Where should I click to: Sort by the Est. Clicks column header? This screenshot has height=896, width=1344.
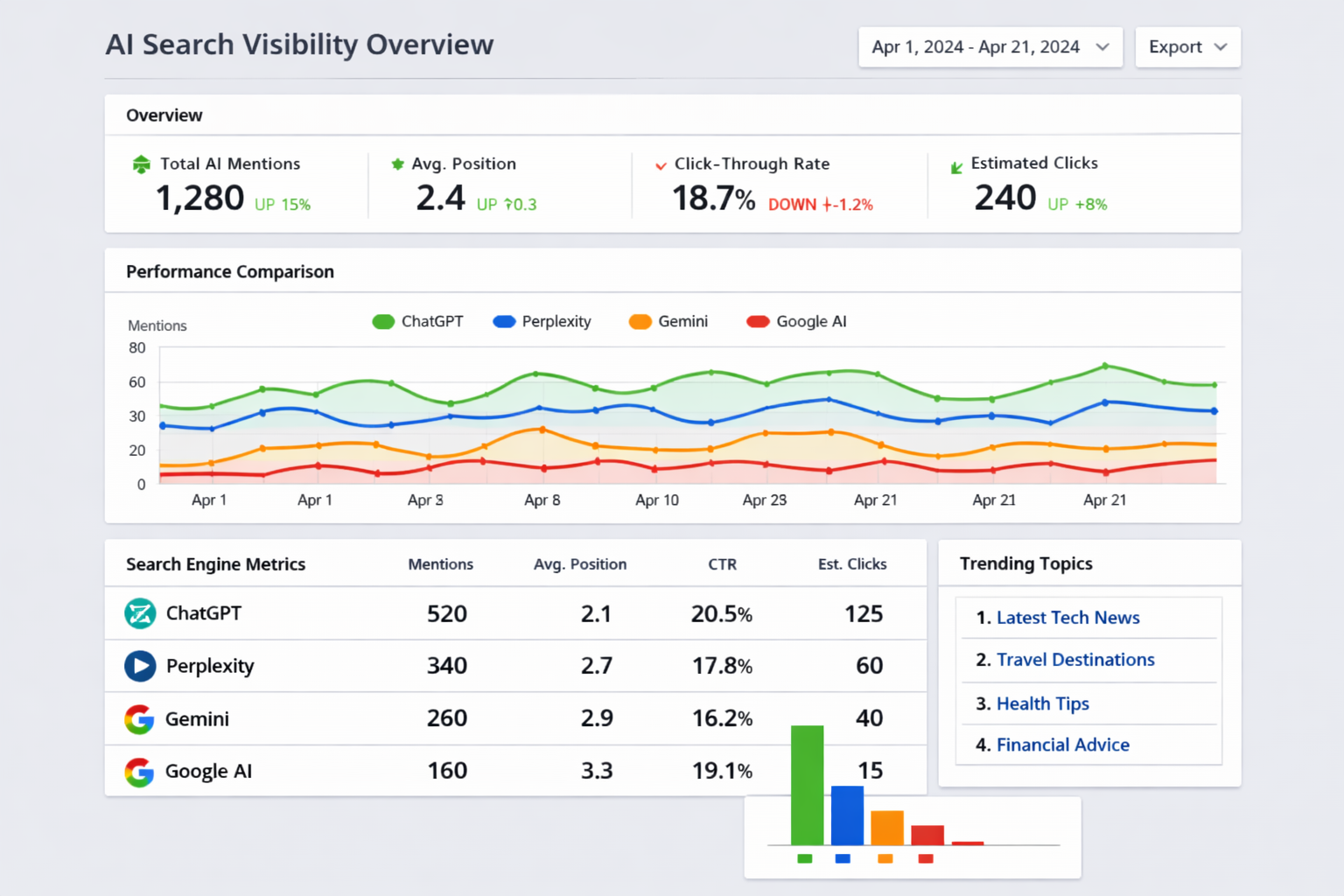852,564
